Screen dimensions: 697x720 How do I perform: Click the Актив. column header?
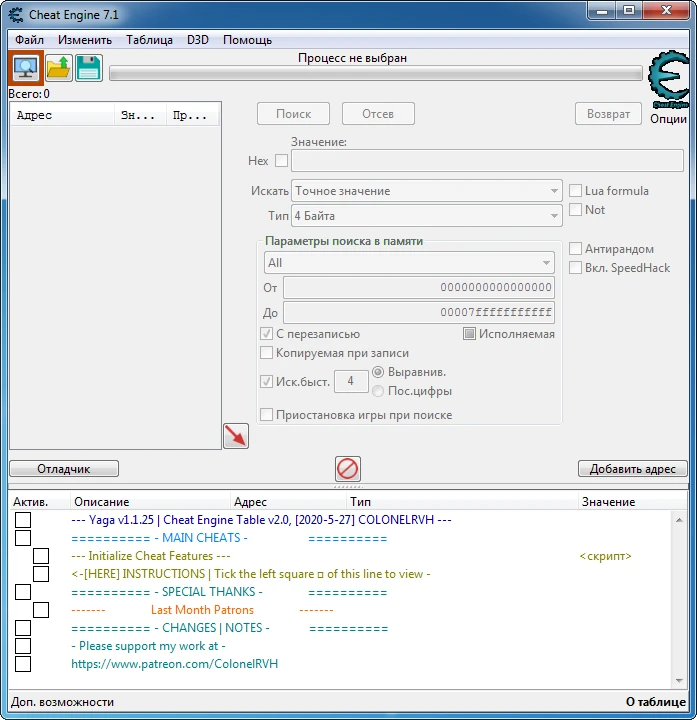[x=40, y=501]
